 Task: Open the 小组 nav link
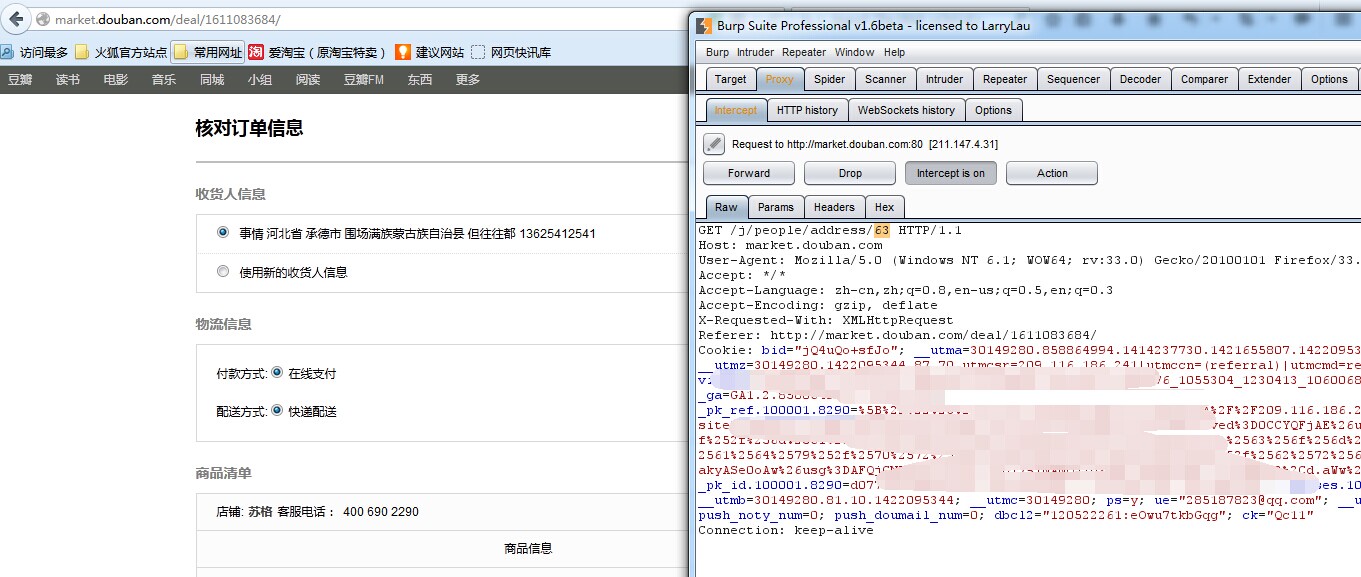[x=260, y=80]
